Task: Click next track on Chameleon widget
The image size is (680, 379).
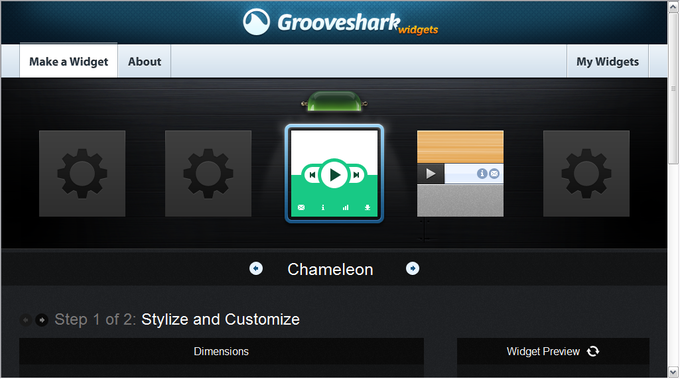Action: (356, 175)
